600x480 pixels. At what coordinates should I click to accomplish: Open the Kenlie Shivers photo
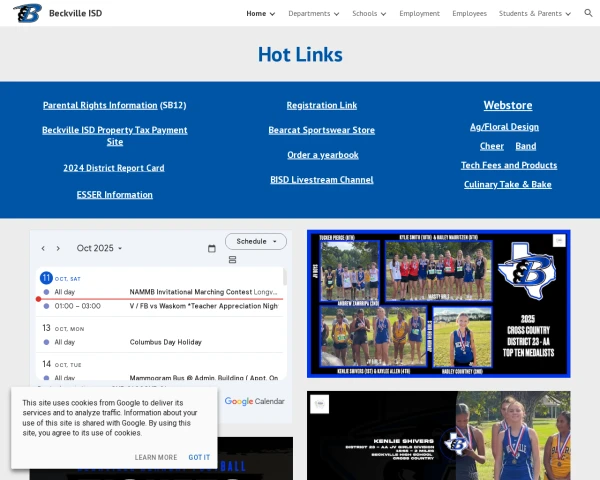click(439, 436)
